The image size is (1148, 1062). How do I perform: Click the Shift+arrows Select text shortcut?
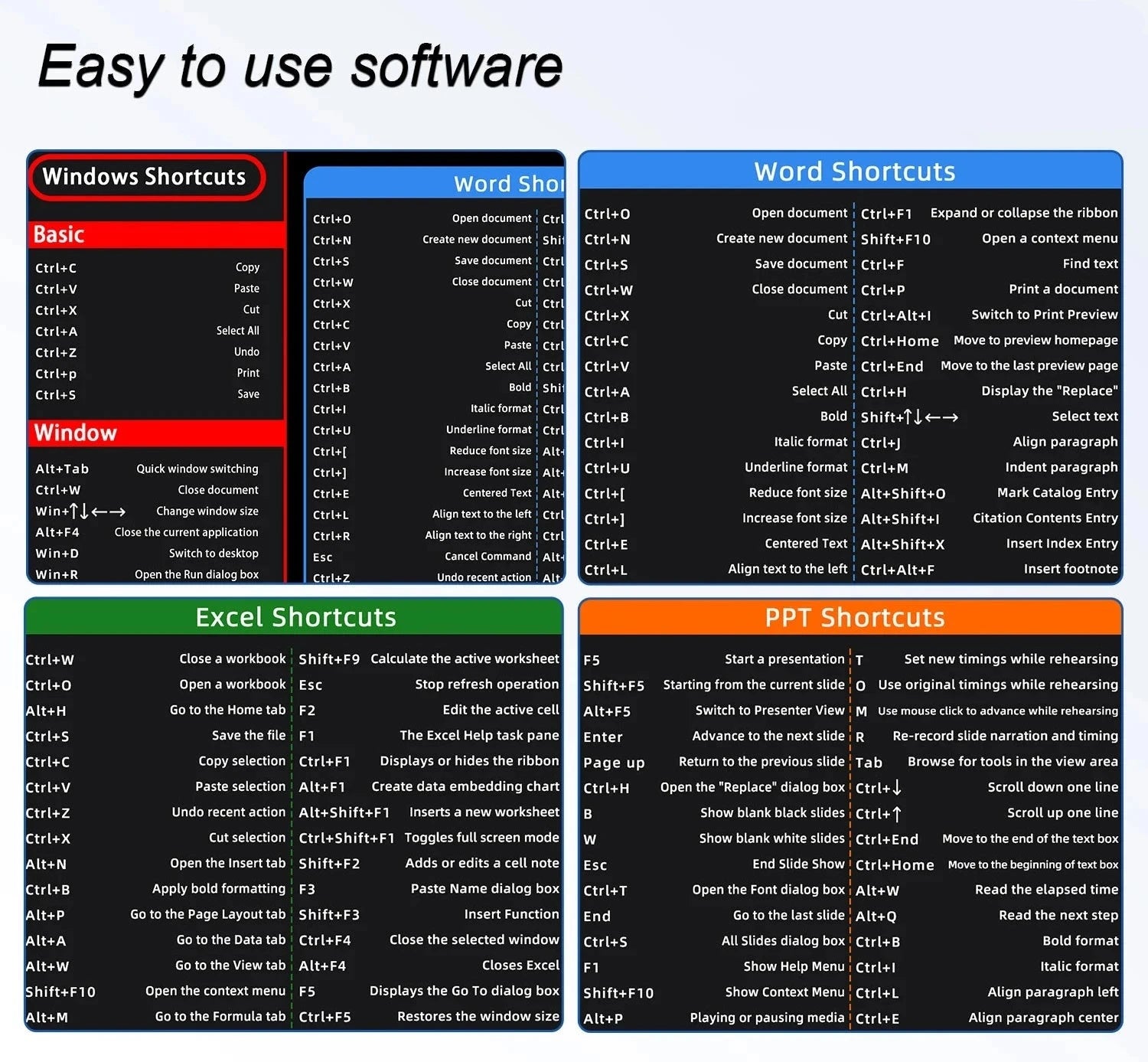(988, 417)
